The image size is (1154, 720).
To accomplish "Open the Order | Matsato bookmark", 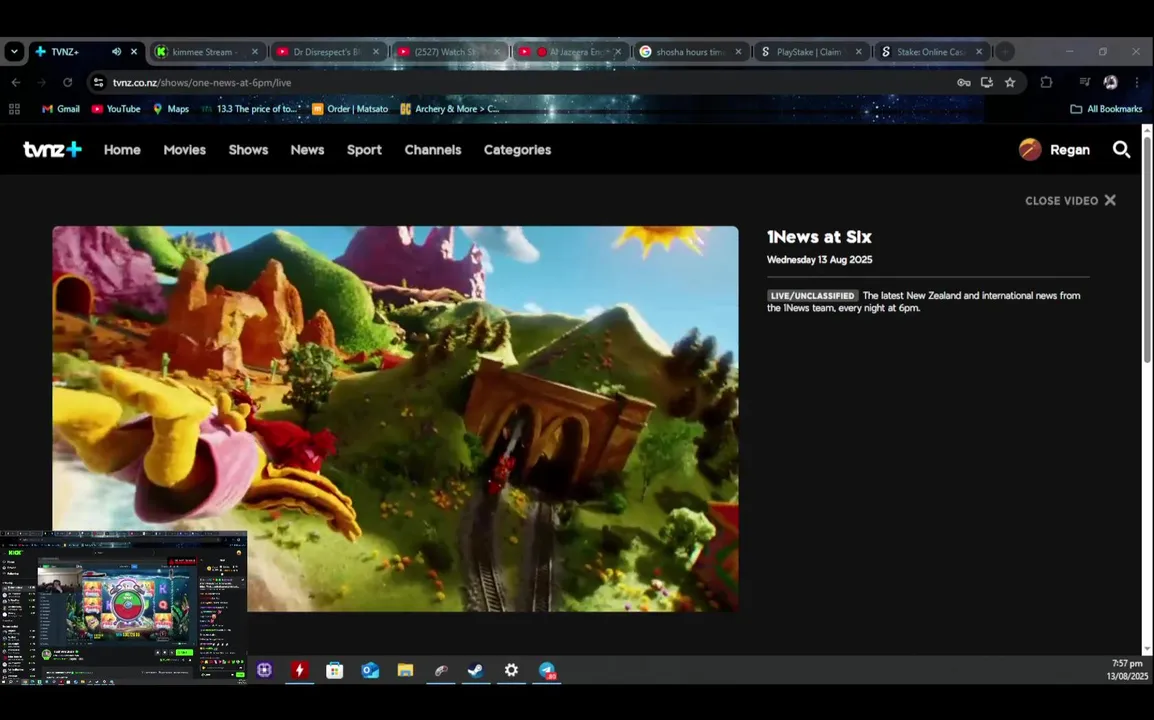I will [x=350, y=109].
